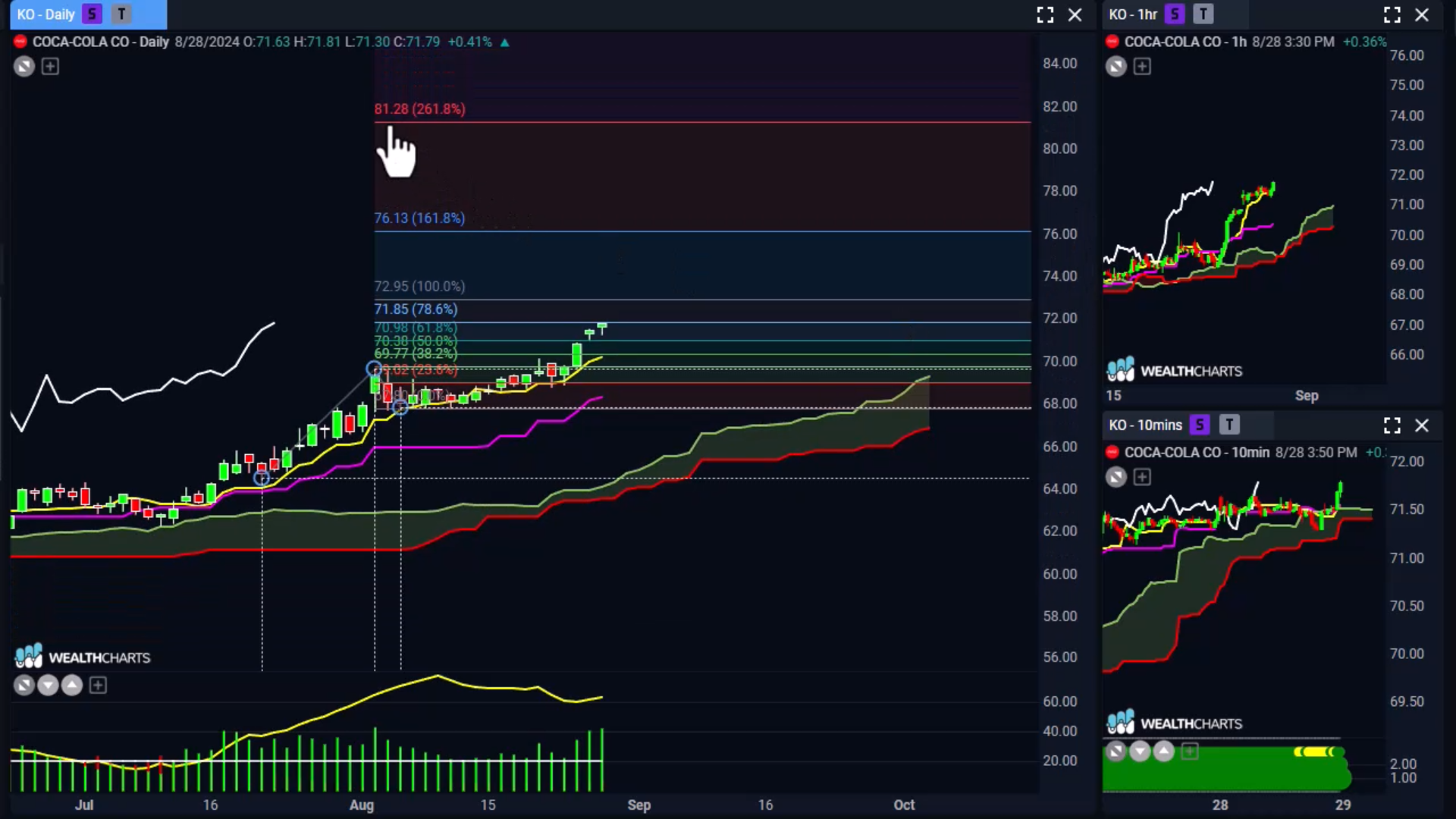
Task: Click the up arrow next to +0.41%
Action: (x=505, y=42)
